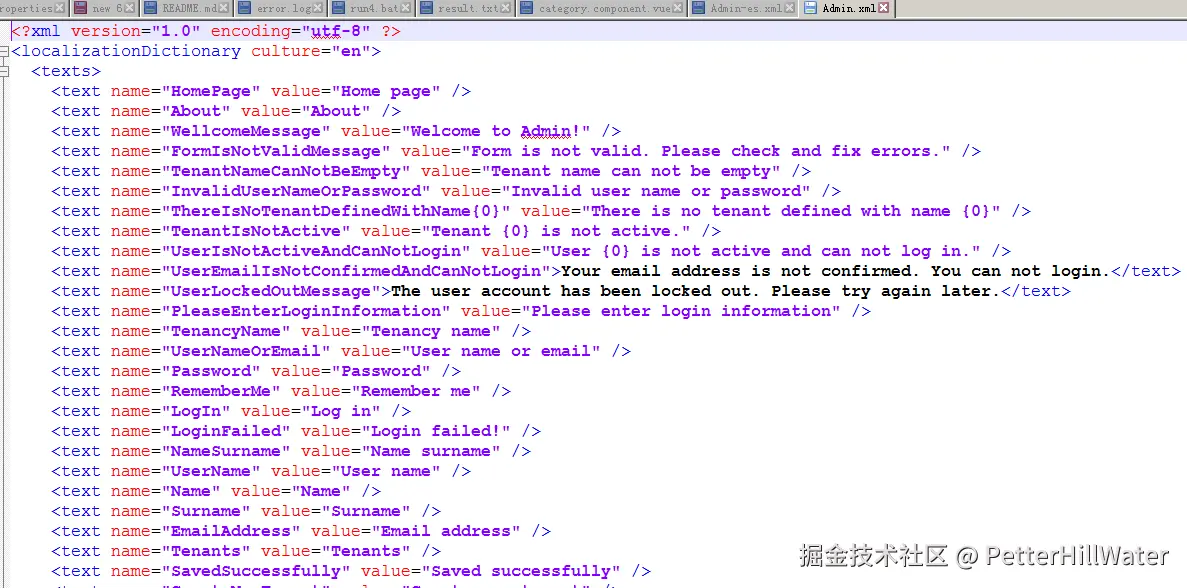Select the run4.bat tab
The width and height of the screenshot is (1187, 588).
[x=371, y=8]
